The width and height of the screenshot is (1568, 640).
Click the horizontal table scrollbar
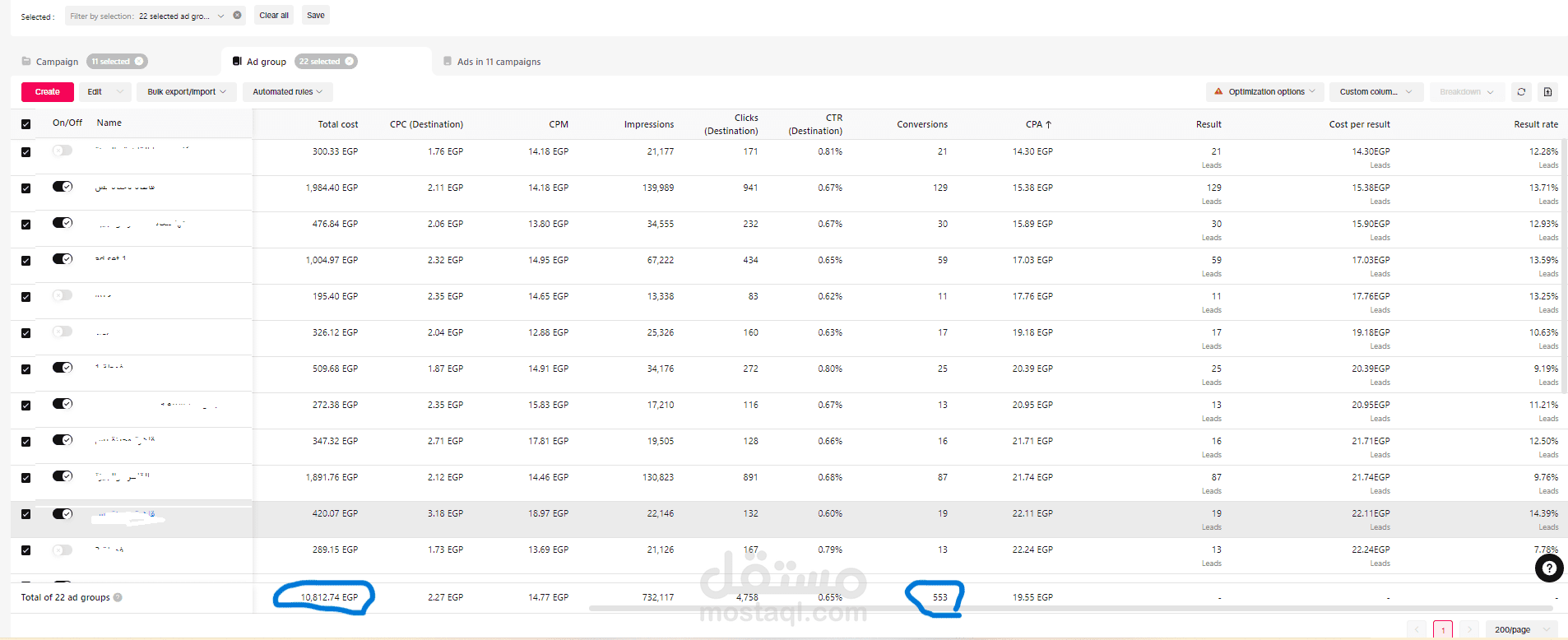pos(1069,609)
